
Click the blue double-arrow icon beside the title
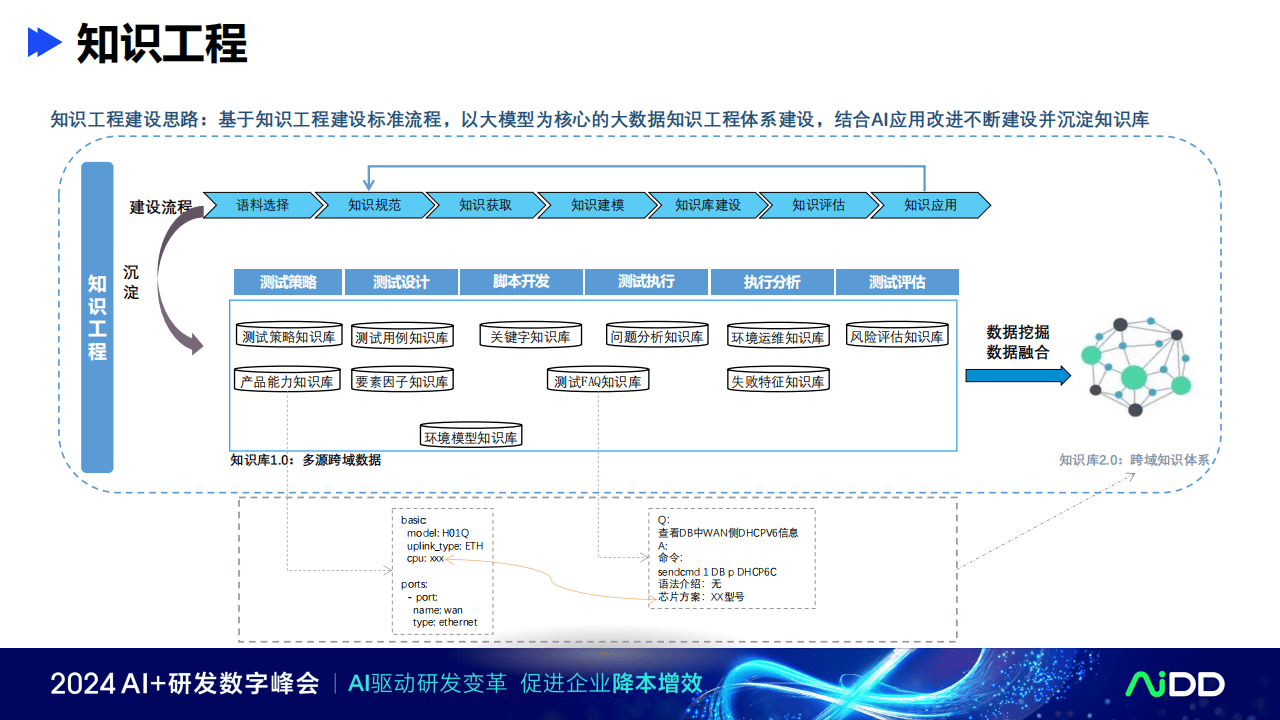tap(45, 42)
